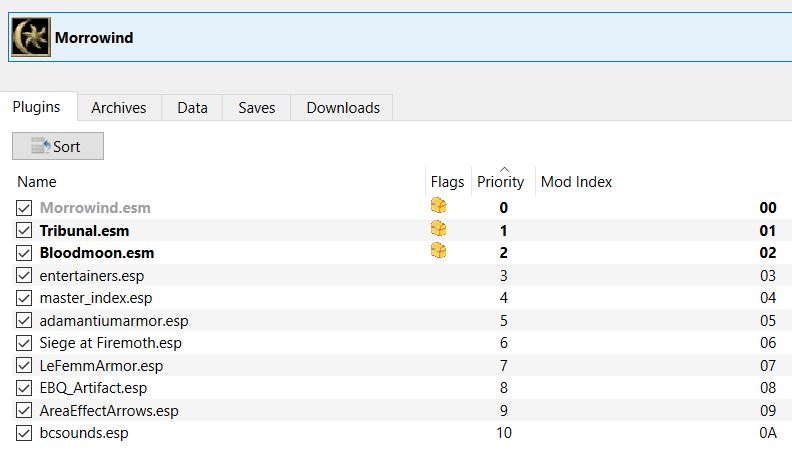792x452 pixels.
Task: Uncheck adamantiumarmor.esp
Action: tap(24, 320)
